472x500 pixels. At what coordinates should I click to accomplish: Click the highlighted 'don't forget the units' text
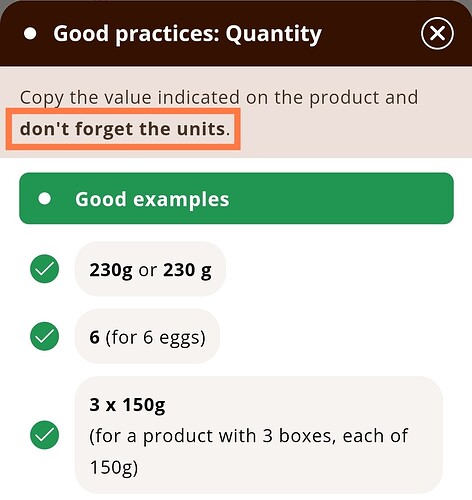[123, 129]
